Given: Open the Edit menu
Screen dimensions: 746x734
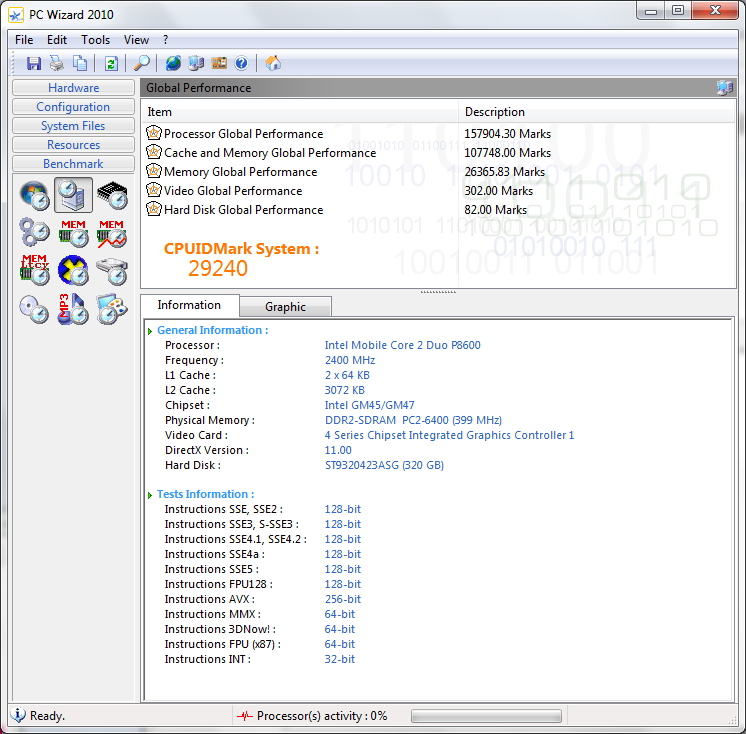Looking at the screenshot, I should 57,40.
